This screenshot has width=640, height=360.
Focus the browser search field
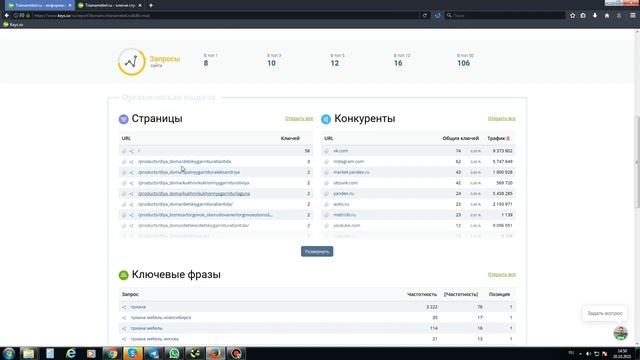point(506,16)
